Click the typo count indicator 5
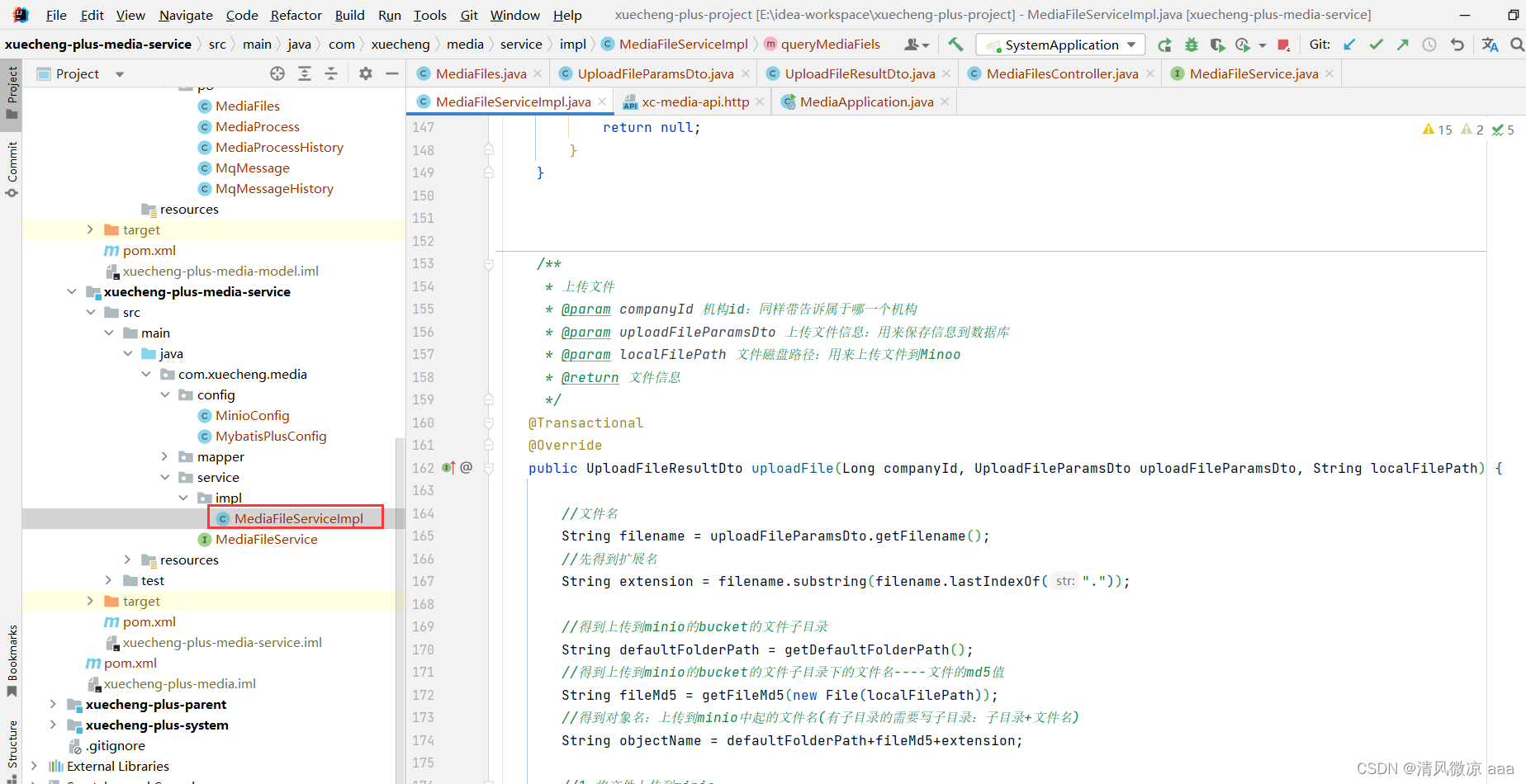Viewport: 1526px width, 784px height. click(x=1503, y=130)
